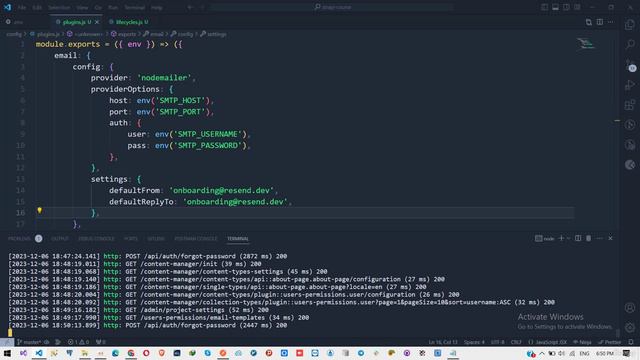Click the Prettier status bar item
Screen dimensions: 640x360
tap(610, 342)
